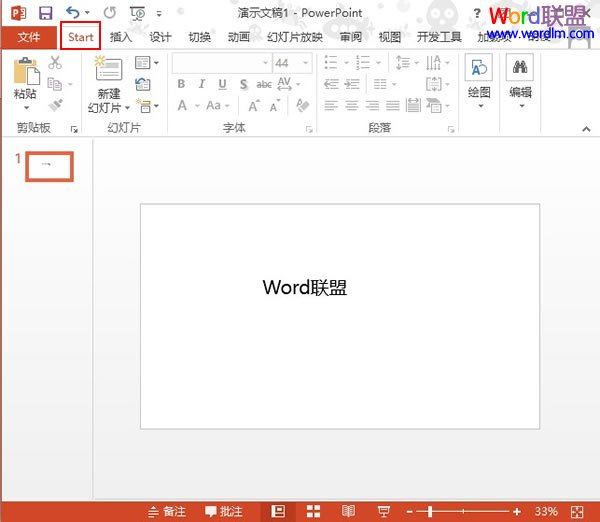The image size is (600, 522).
Task: Decrease font size with small A
Action: (275, 106)
